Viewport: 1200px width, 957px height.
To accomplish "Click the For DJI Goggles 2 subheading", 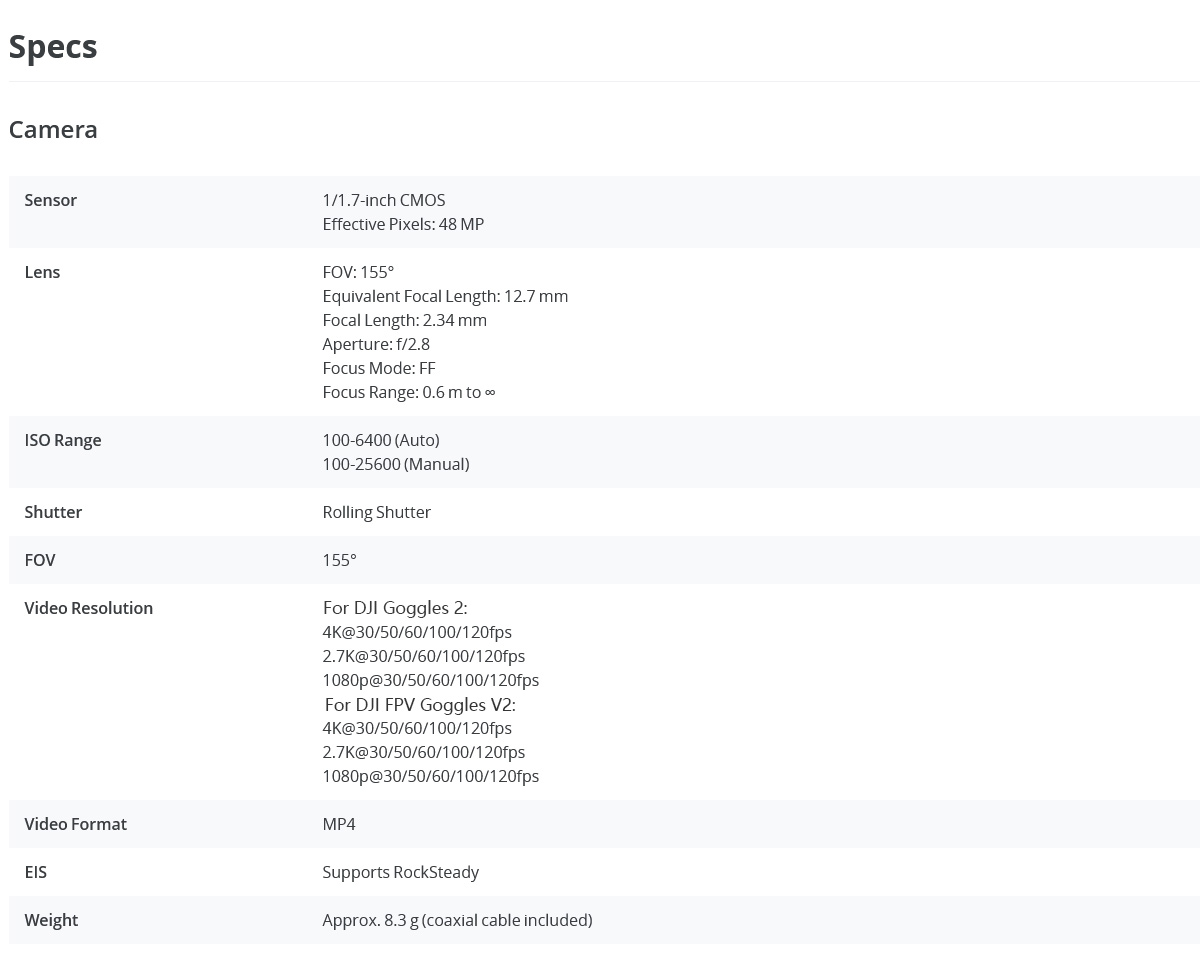I will [x=394, y=608].
